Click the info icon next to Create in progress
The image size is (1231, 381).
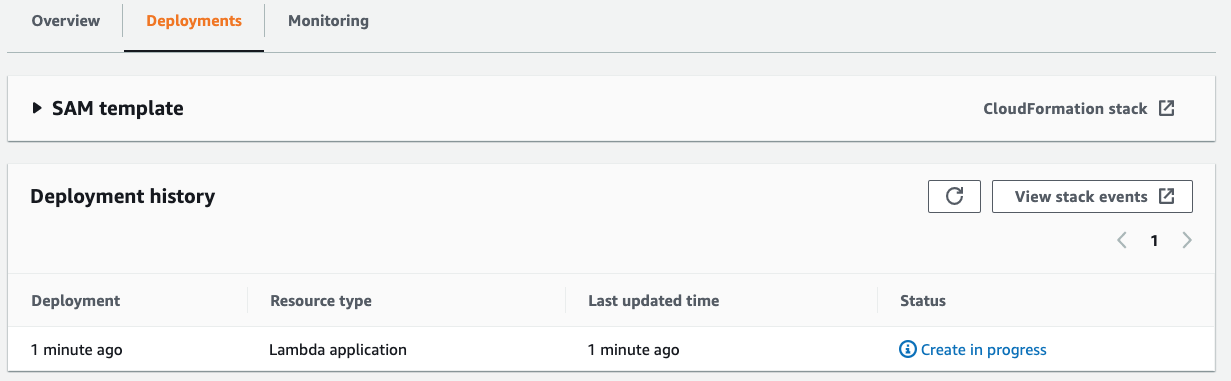[908, 350]
